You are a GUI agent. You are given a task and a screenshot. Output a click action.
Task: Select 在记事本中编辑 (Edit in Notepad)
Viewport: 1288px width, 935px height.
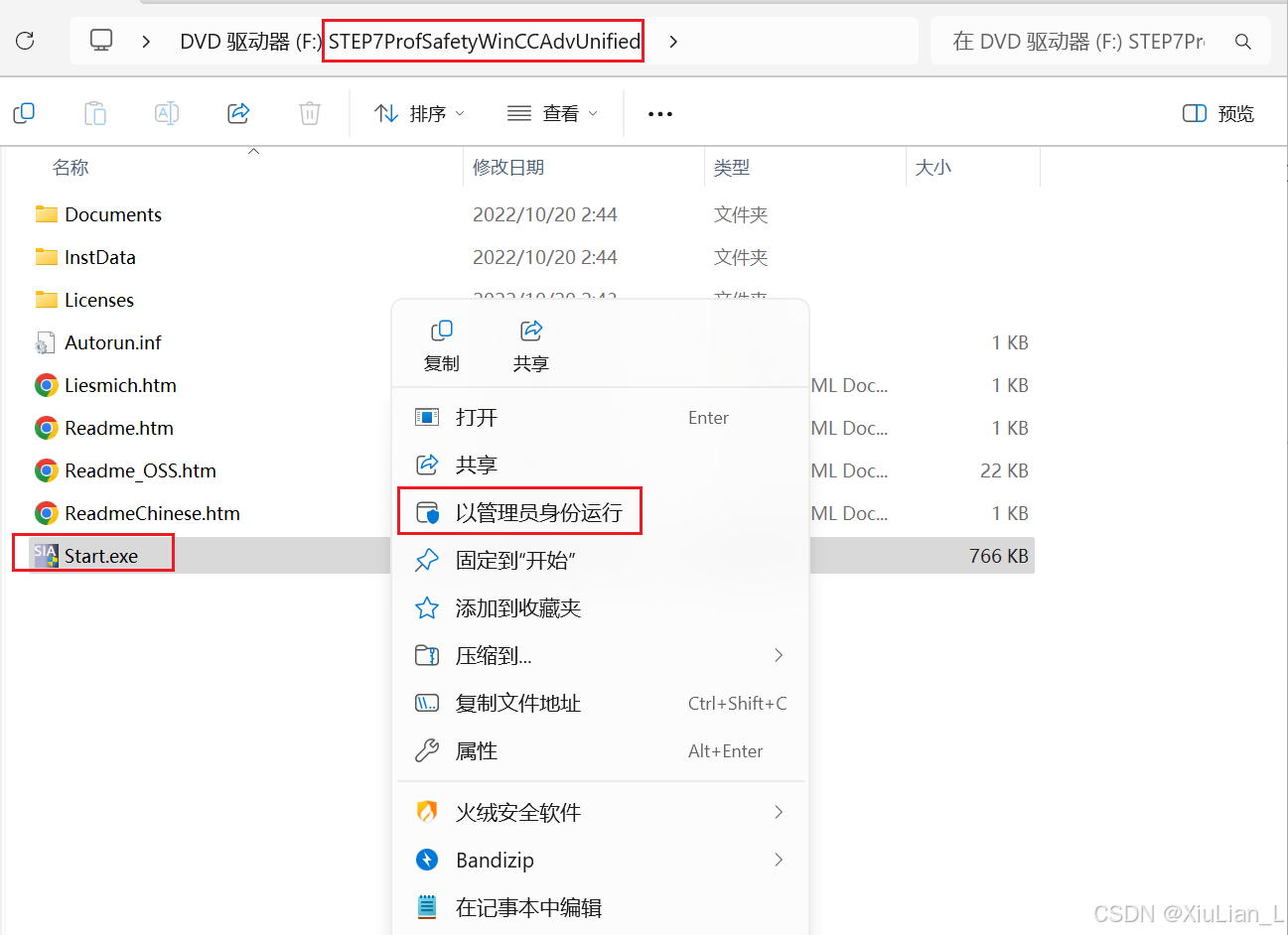tap(601, 907)
